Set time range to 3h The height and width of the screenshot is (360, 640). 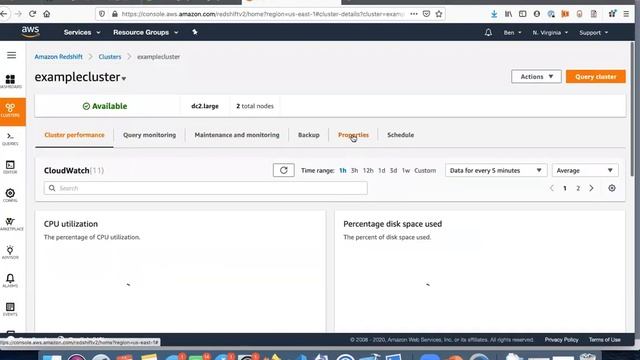coord(355,171)
